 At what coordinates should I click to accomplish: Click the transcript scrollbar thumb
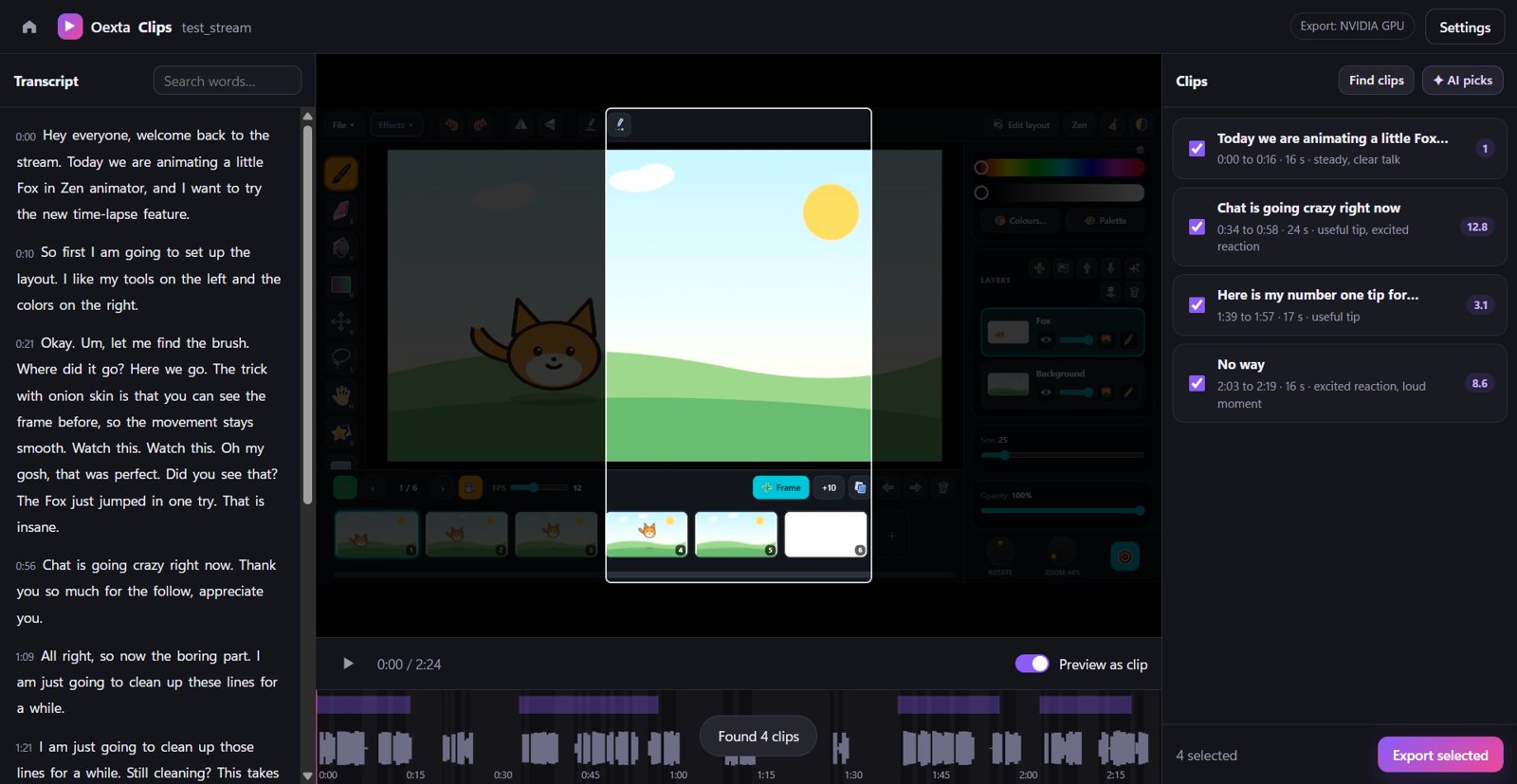pyautogui.click(x=307, y=315)
